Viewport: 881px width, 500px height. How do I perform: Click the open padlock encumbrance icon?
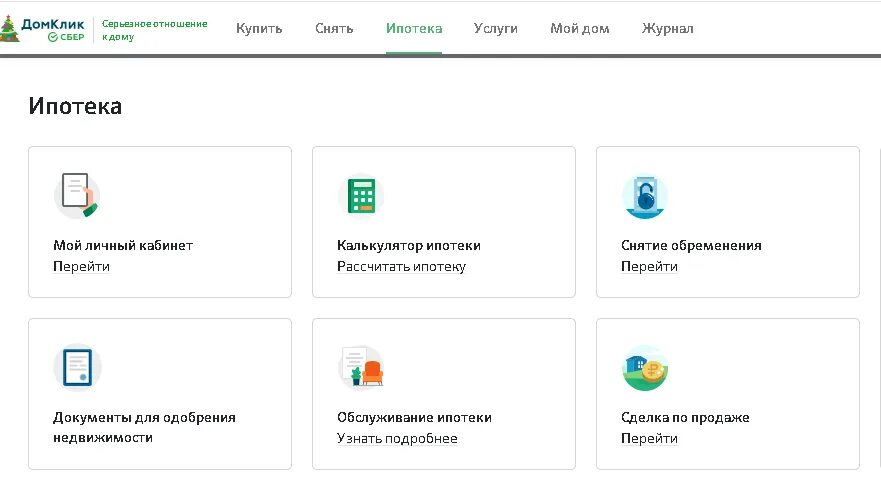pyautogui.click(x=645, y=196)
